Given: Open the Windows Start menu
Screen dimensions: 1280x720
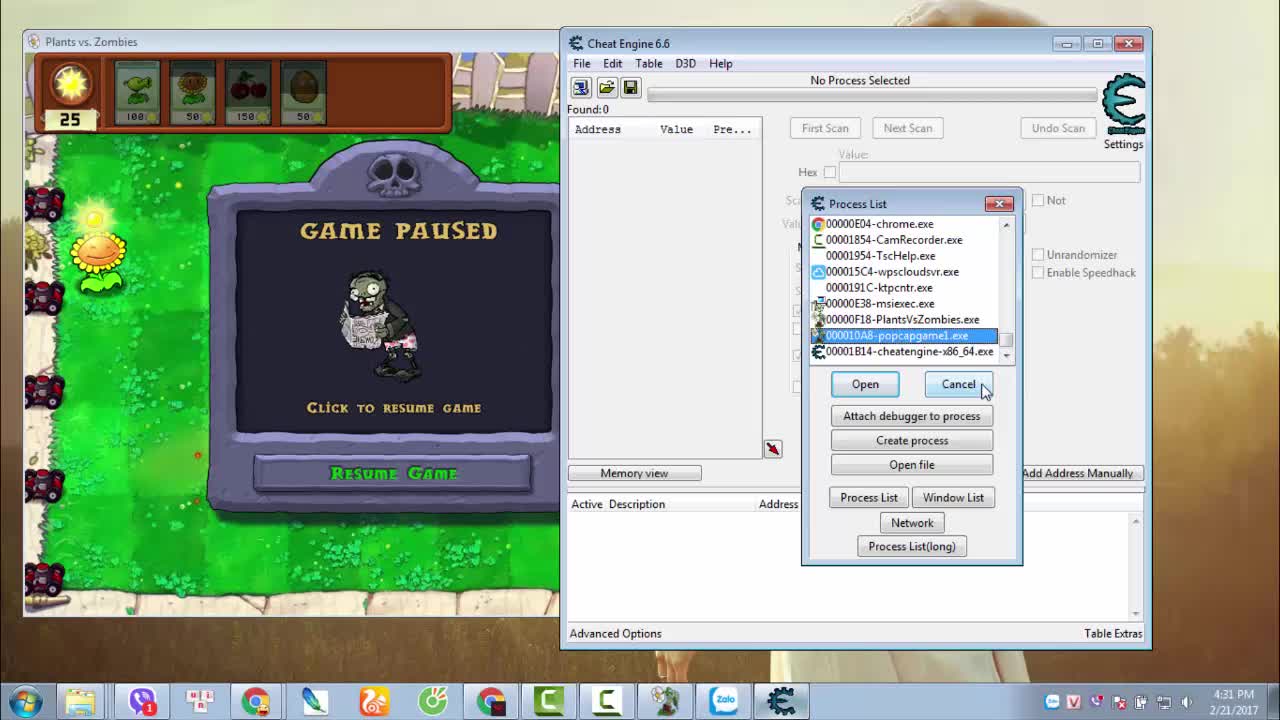Looking at the screenshot, I should (x=25, y=700).
